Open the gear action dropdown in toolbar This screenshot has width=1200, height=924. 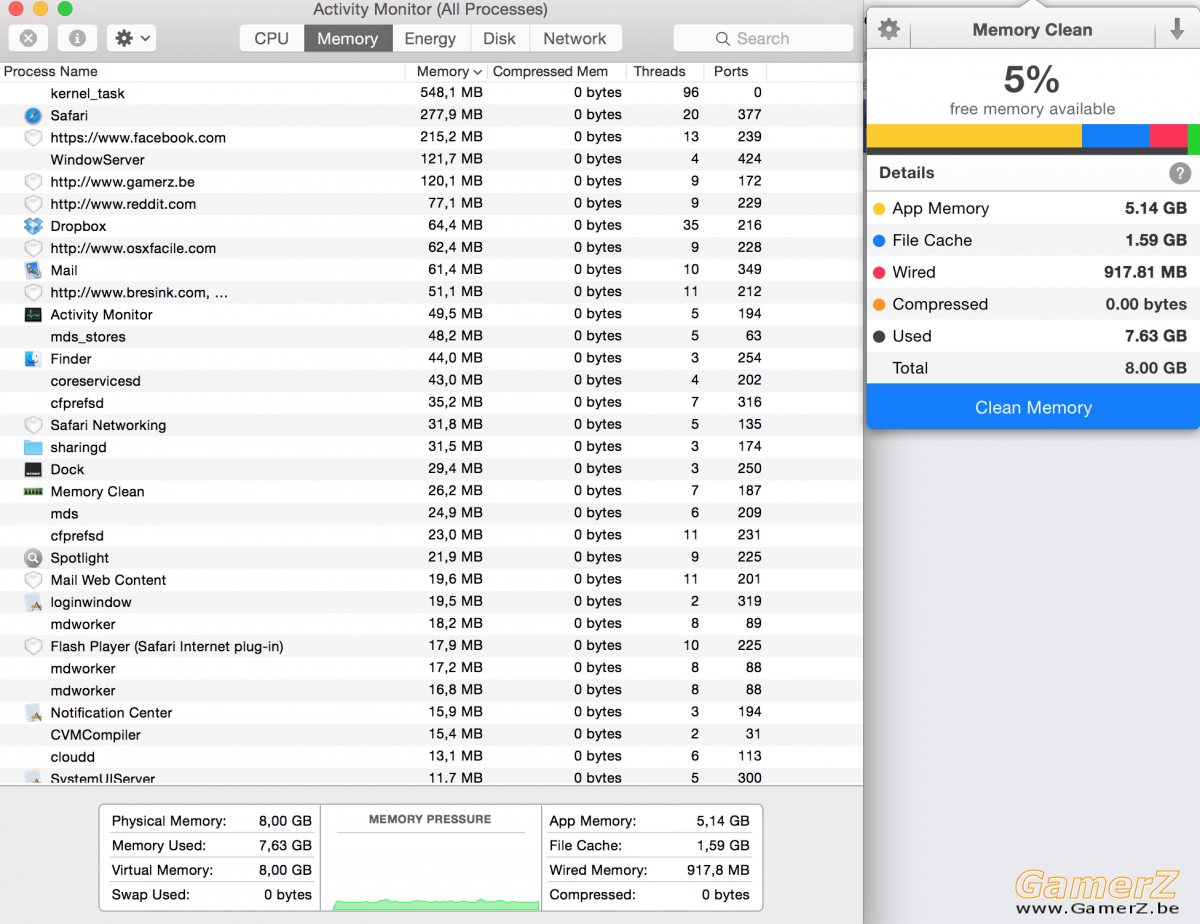(x=133, y=38)
